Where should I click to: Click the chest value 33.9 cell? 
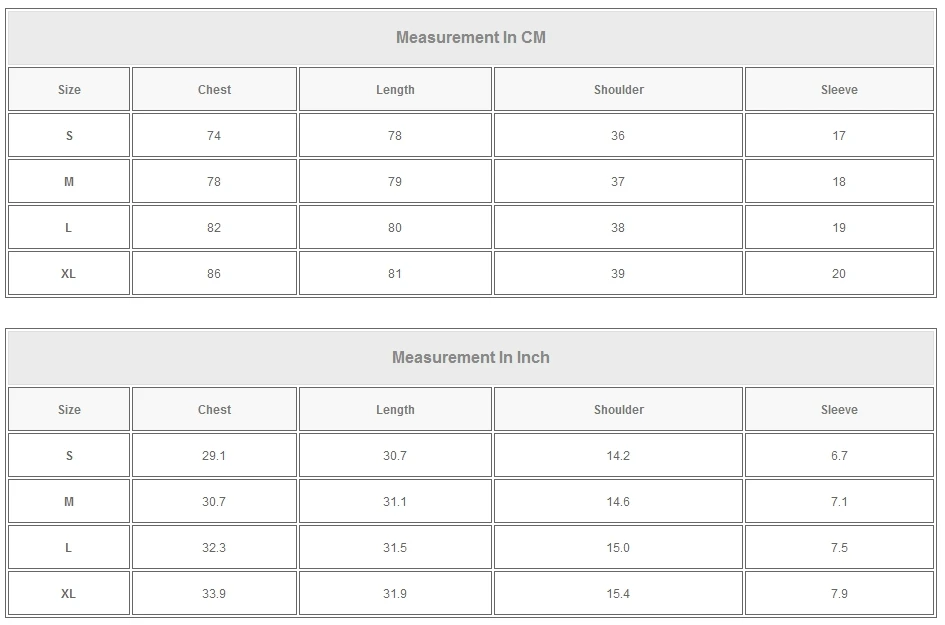click(214, 594)
